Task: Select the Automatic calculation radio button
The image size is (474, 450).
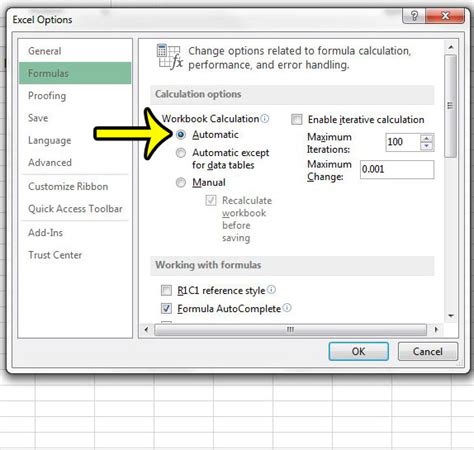Action: [181, 135]
